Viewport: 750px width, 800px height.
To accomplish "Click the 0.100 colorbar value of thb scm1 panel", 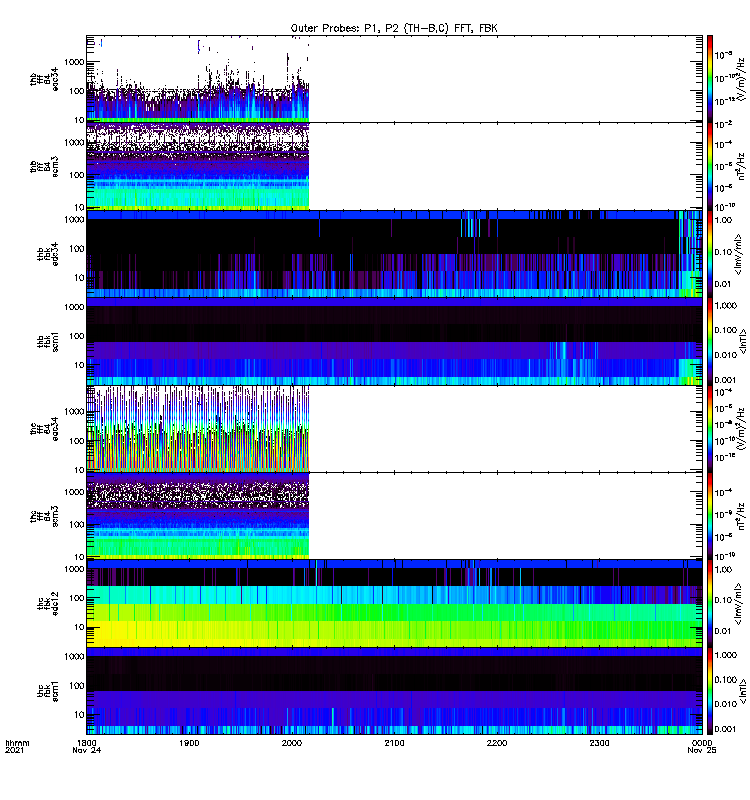I will point(726,330).
